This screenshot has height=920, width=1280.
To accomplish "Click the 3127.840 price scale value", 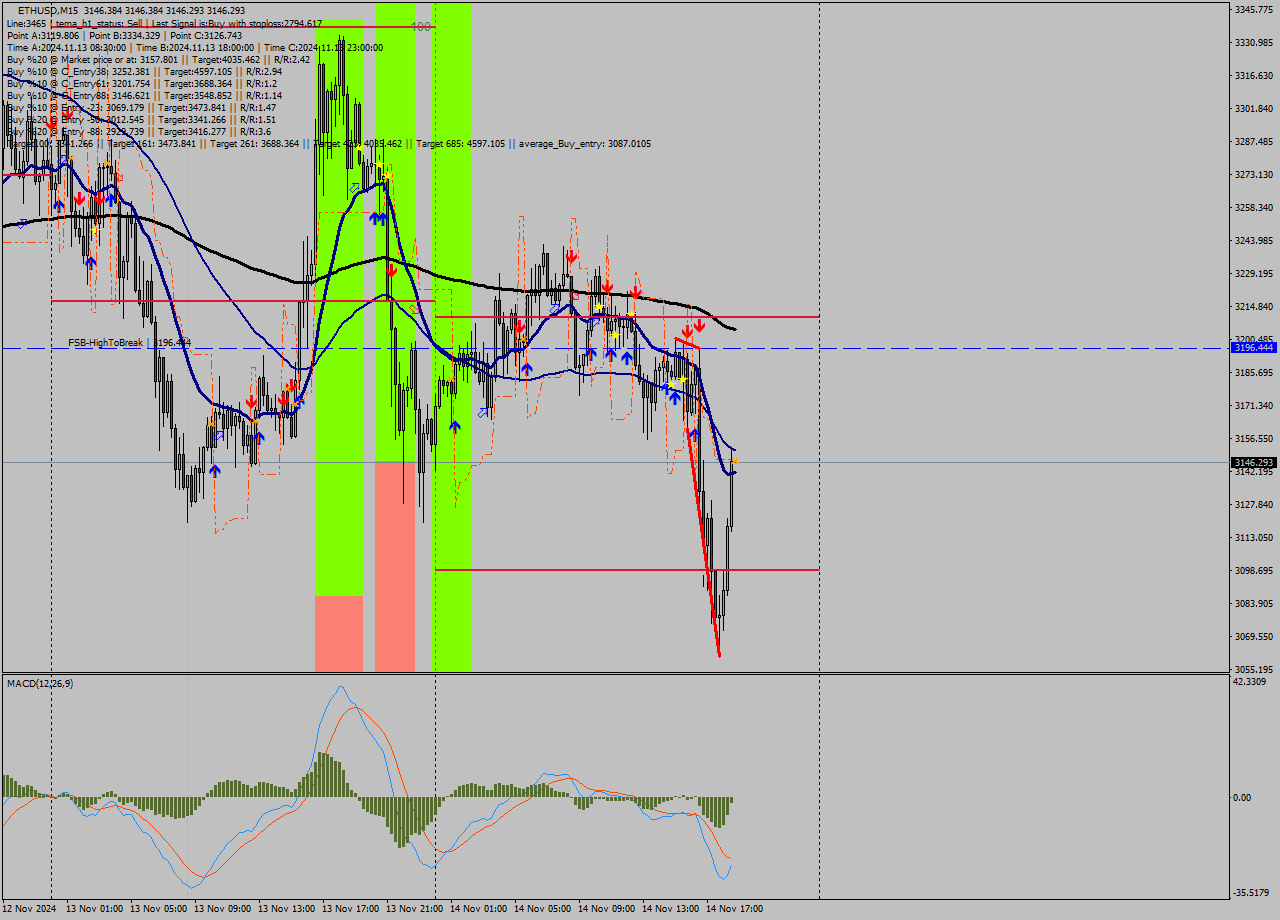I will [1253, 505].
